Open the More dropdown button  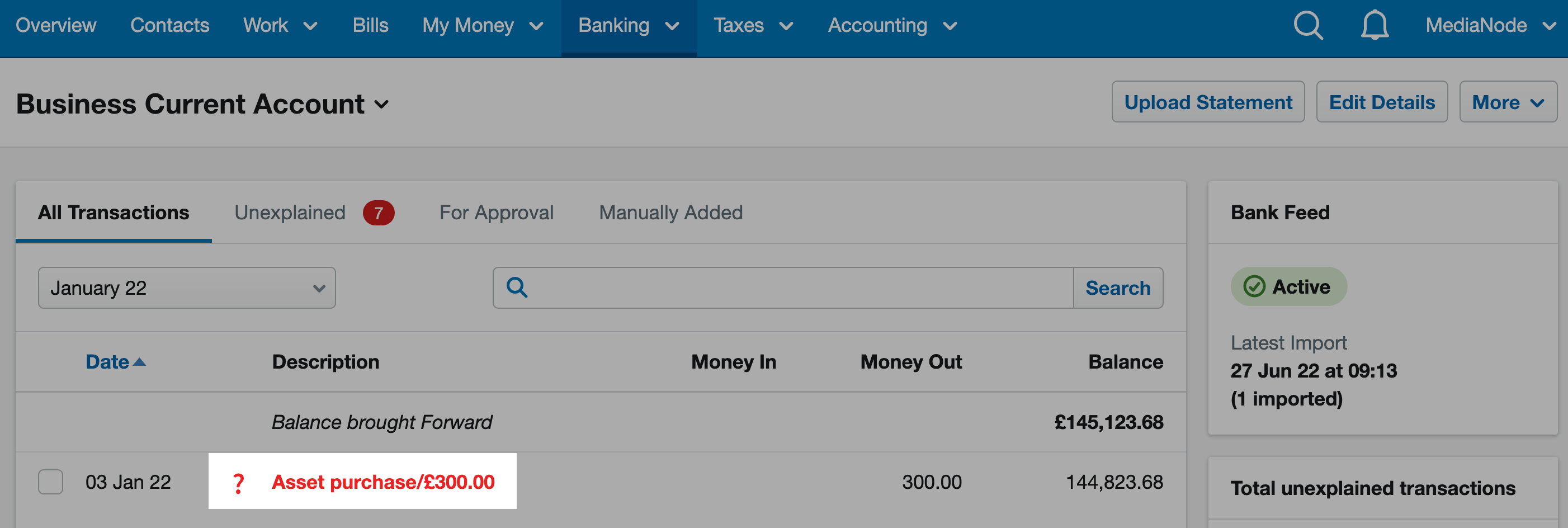(1508, 102)
